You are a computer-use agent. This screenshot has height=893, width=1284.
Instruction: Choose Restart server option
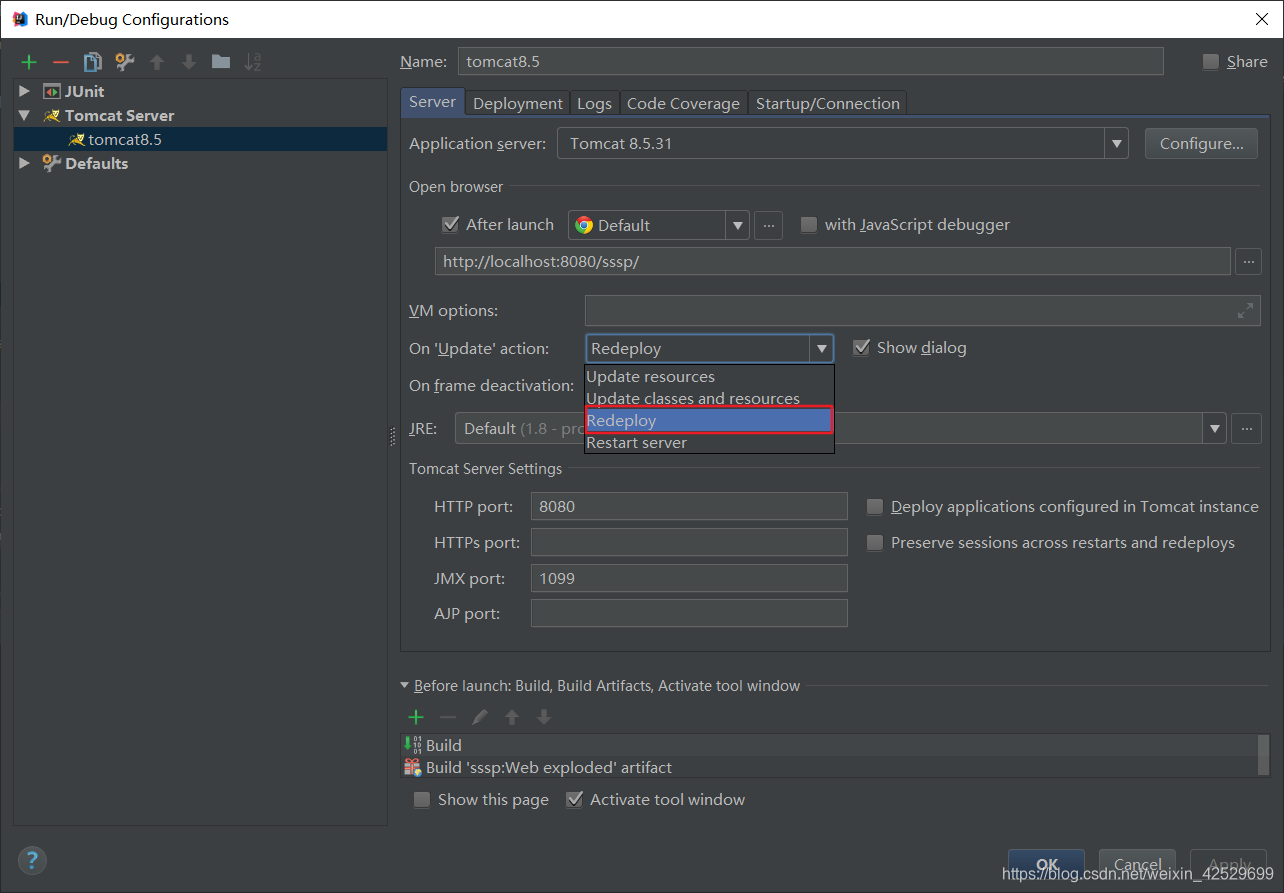pyautogui.click(x=709, y=443)
